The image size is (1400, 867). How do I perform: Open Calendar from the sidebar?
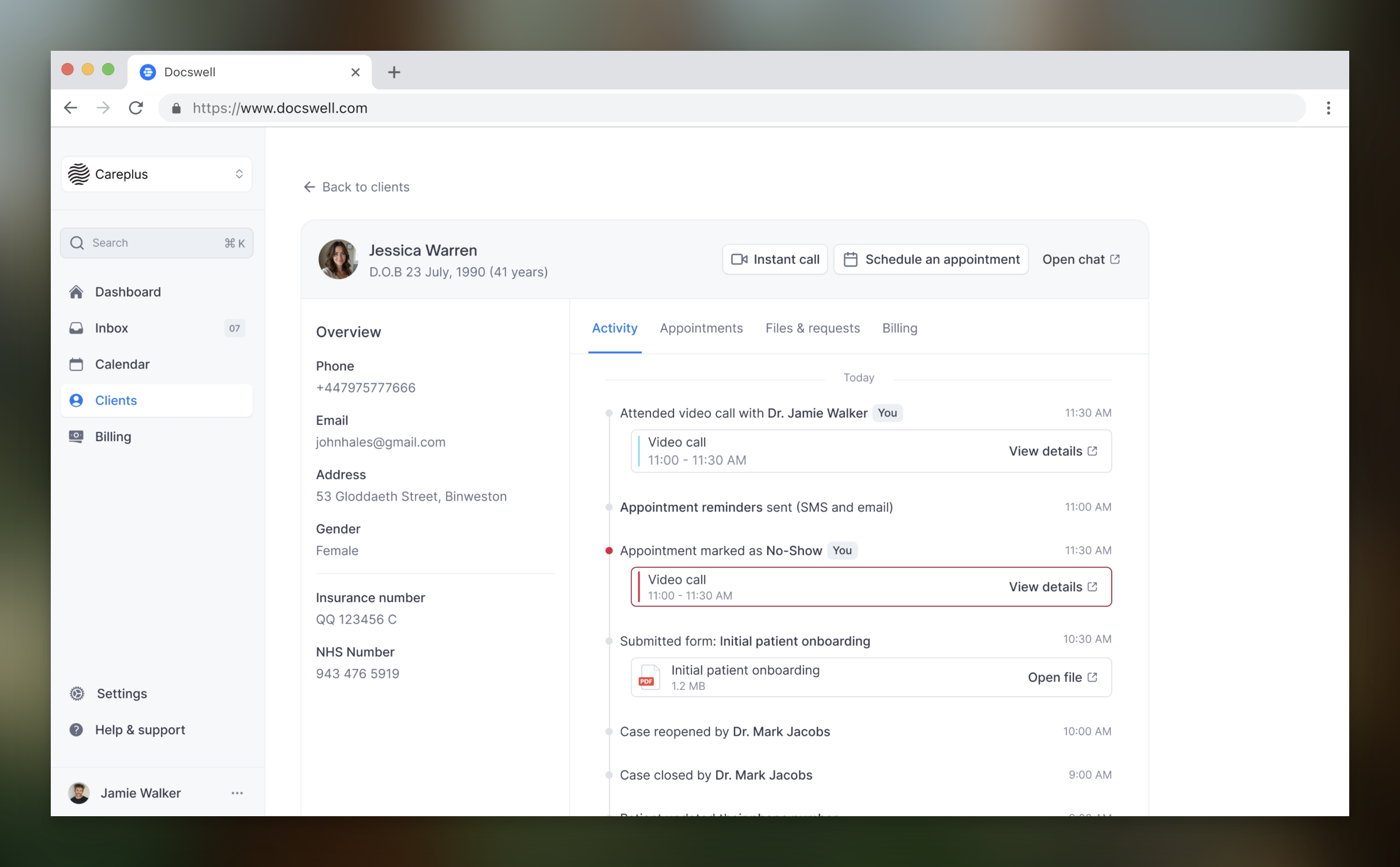[x=156, y=364]
